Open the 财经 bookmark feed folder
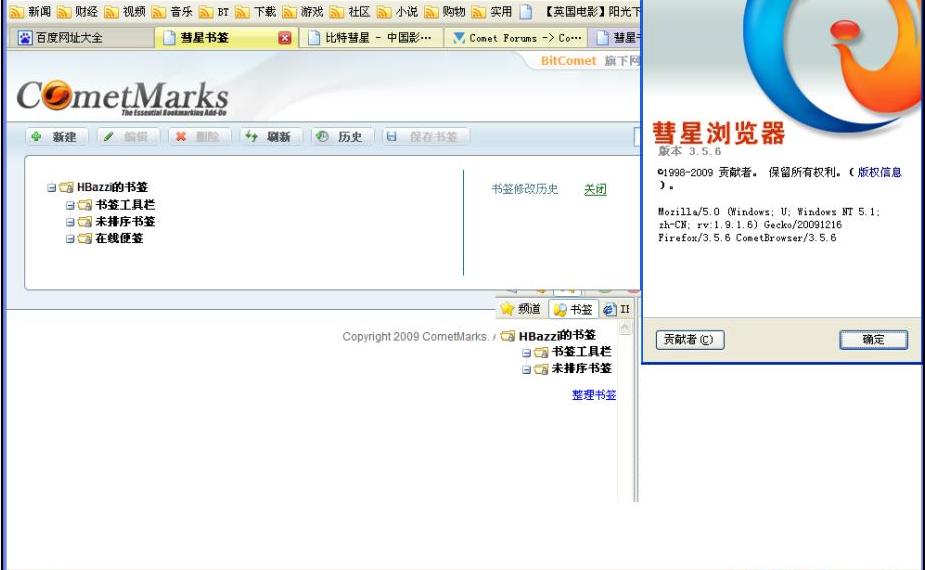The width and height of the screenshot is (925, 570). click(78, 11)
